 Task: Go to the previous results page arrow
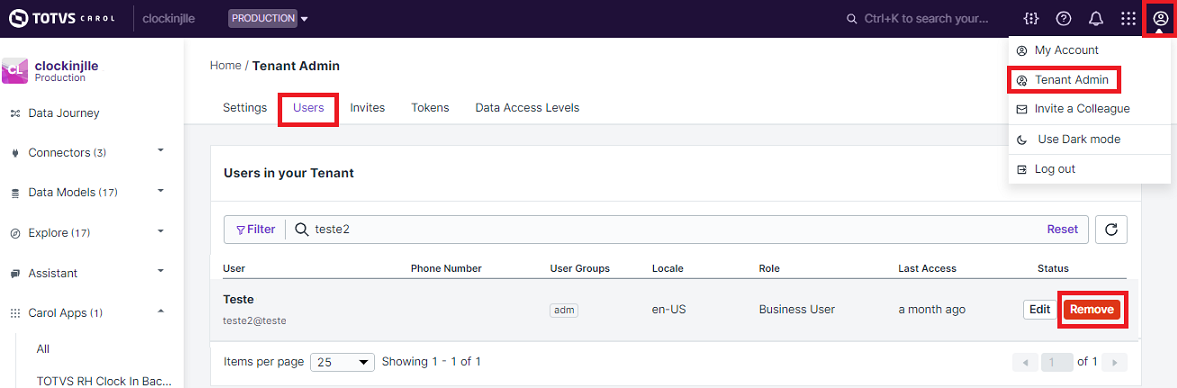pyautogui.click(x=1025, y=362)
